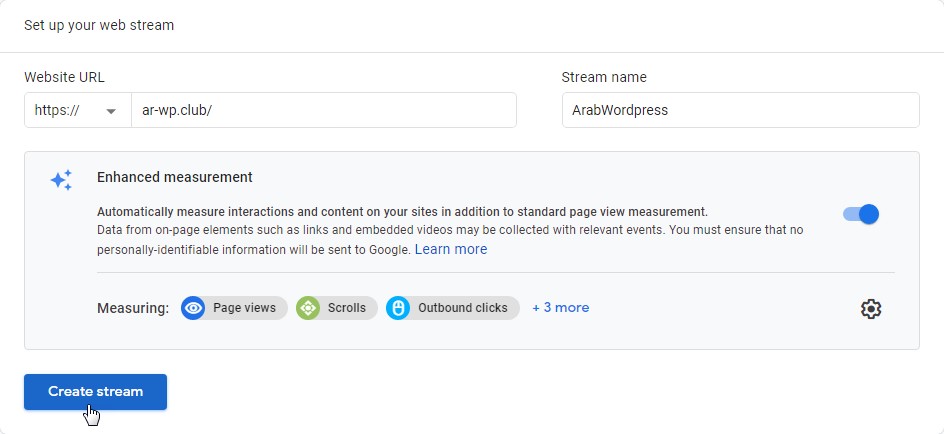Focus the Stream name text field
Image resolution: width=944 pixels, height=434 pixels.
(740, 111)
